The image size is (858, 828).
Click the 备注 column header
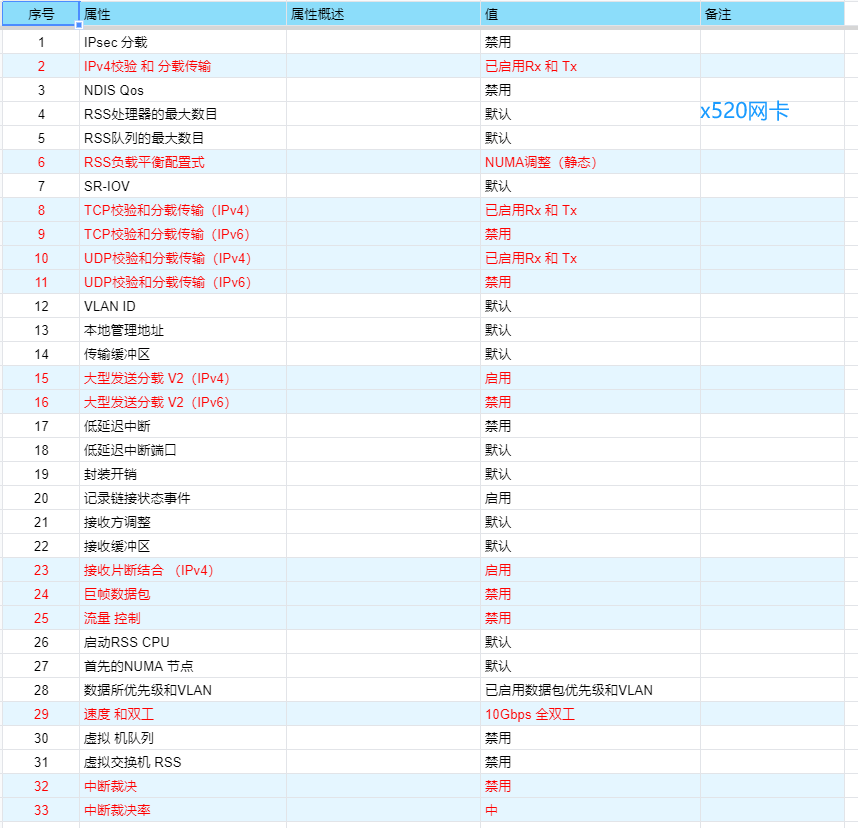772,14
